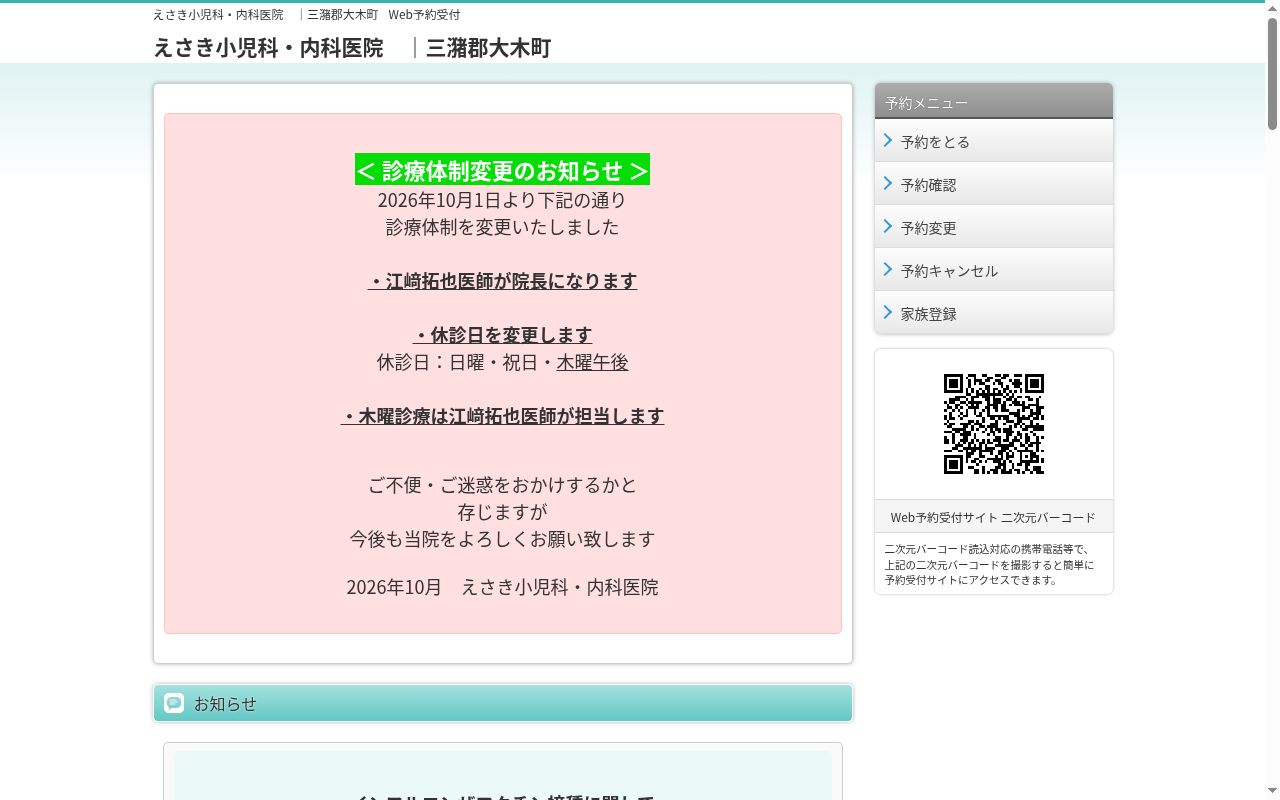
Task: Click the speech bubble icon next to お知らせ
Action: [x=174, y=703]
